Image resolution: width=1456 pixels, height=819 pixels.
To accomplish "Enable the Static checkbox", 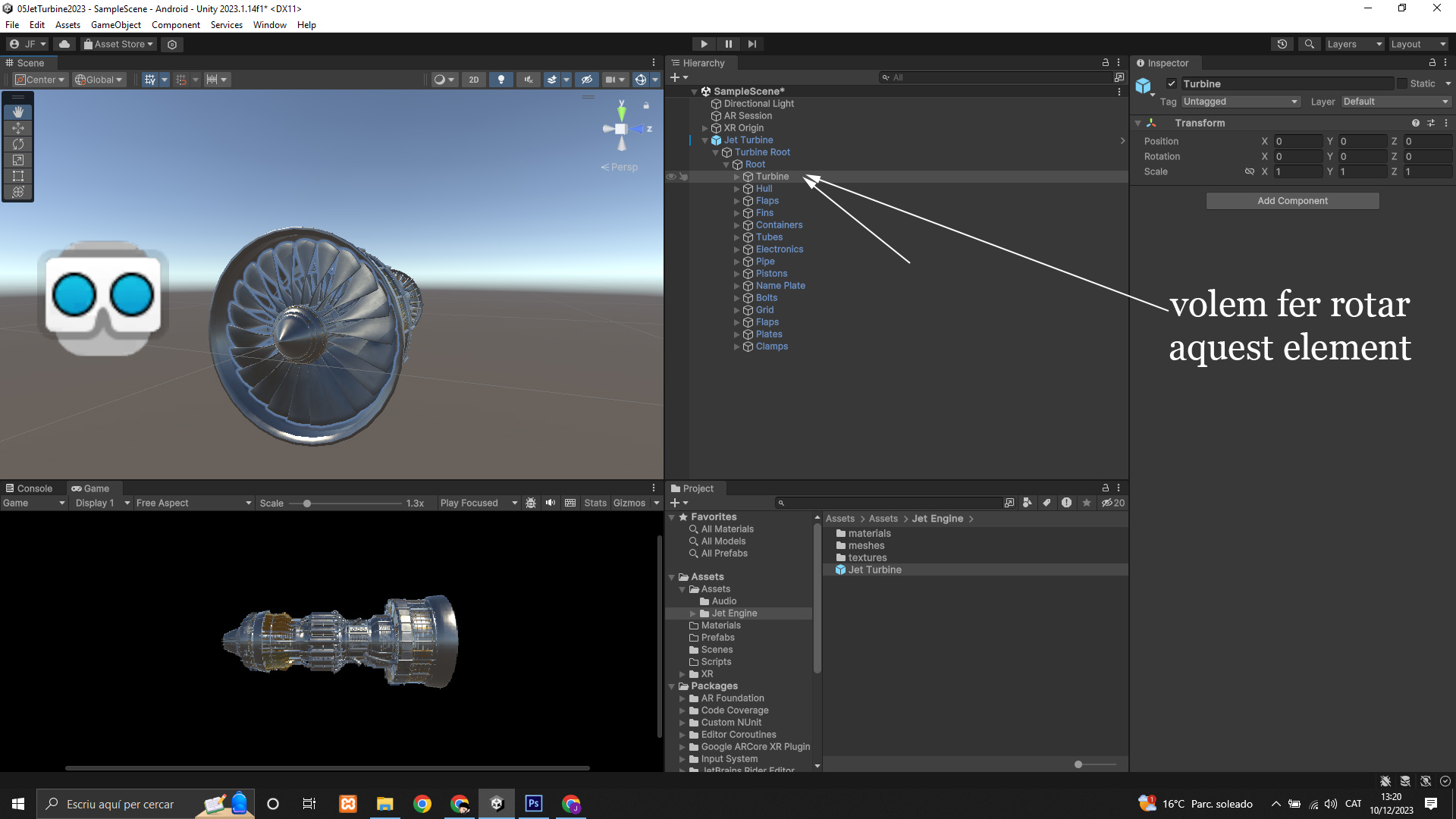I will point(1402,84).
